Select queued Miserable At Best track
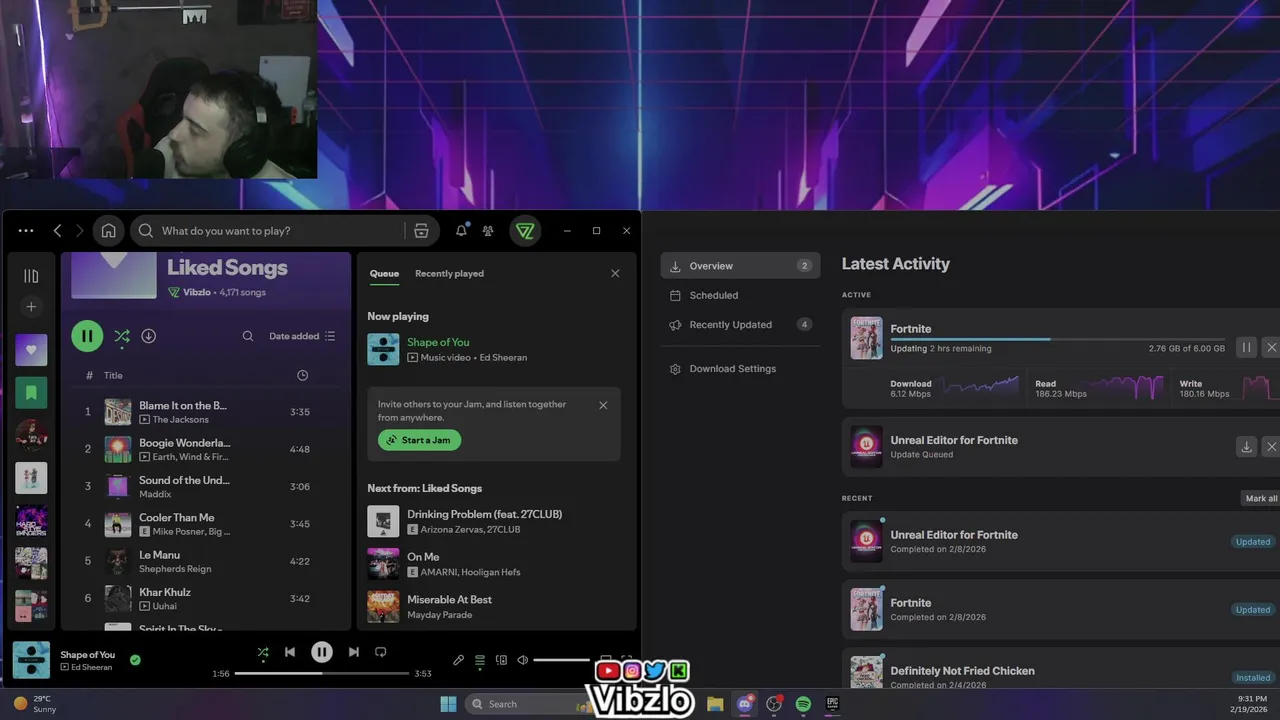1280x720 pixels. (494, 606)
